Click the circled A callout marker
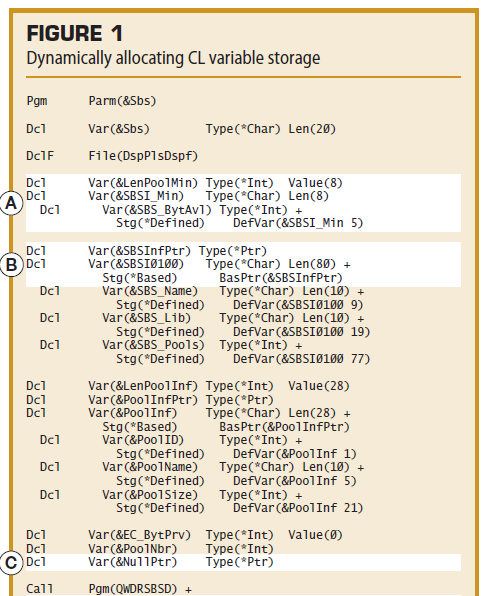 click(x=11, y=203)
